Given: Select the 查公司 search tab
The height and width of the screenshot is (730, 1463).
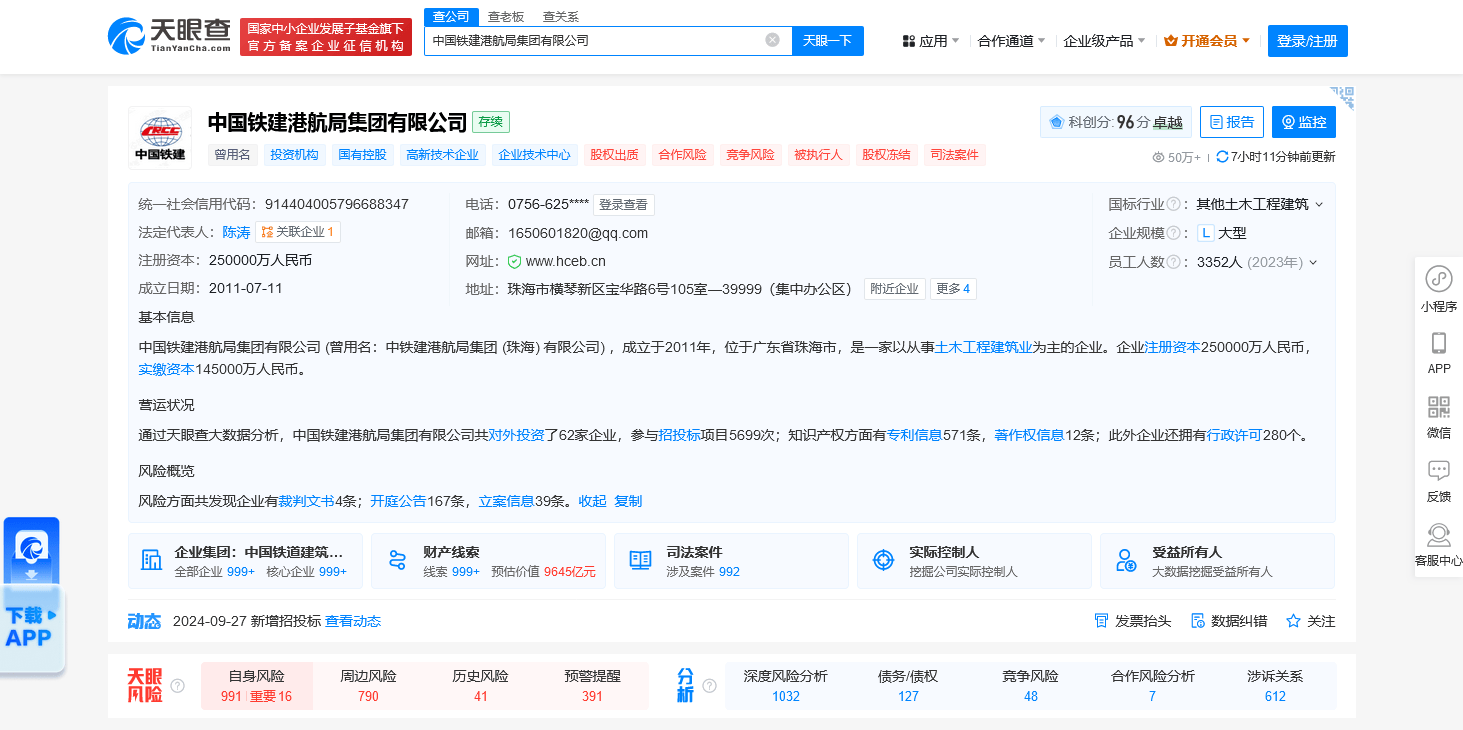Looking at the screenshot, I should pyautogui.click(x=450, y=17).
